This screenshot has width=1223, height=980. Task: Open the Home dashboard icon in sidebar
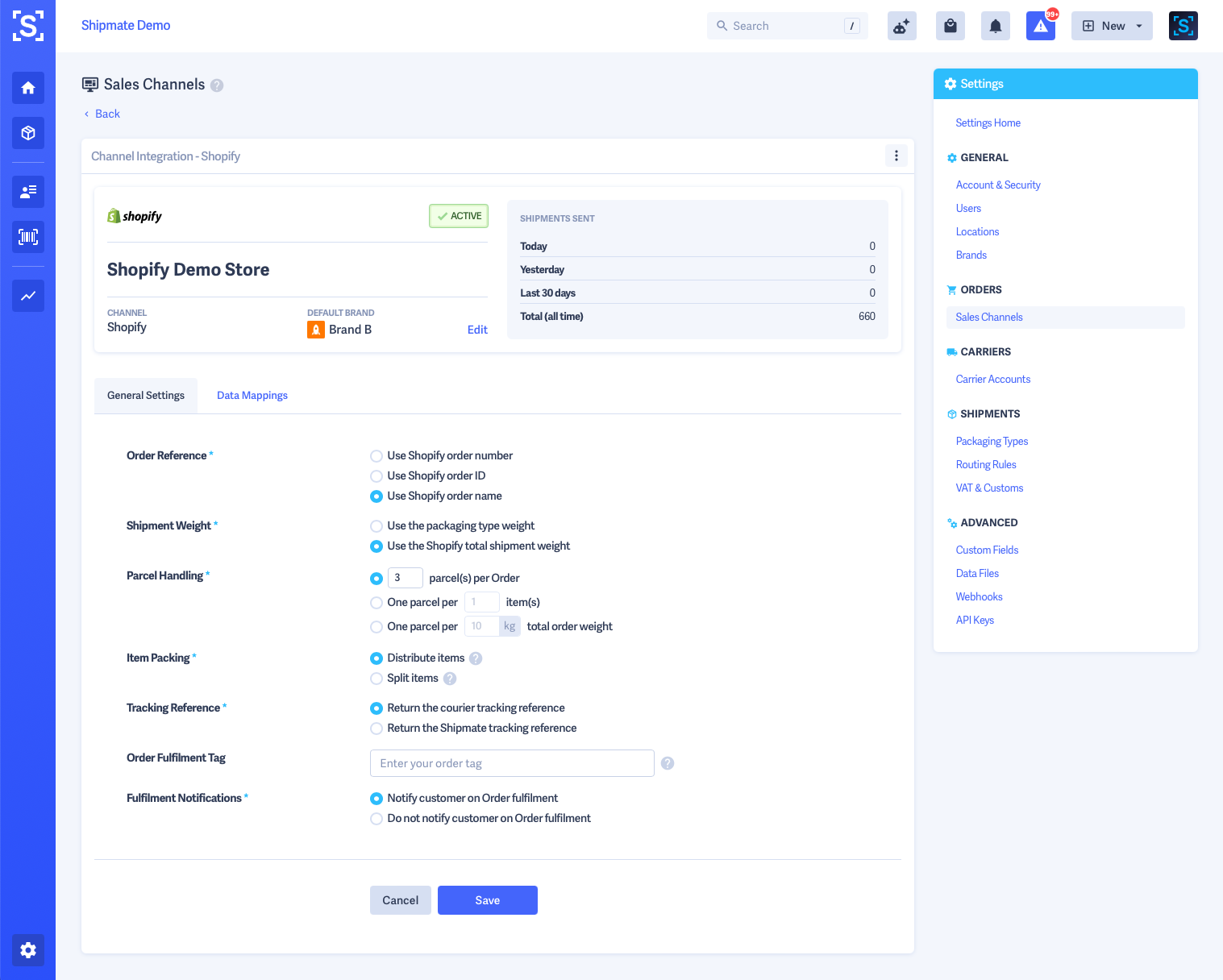[27, 88]
